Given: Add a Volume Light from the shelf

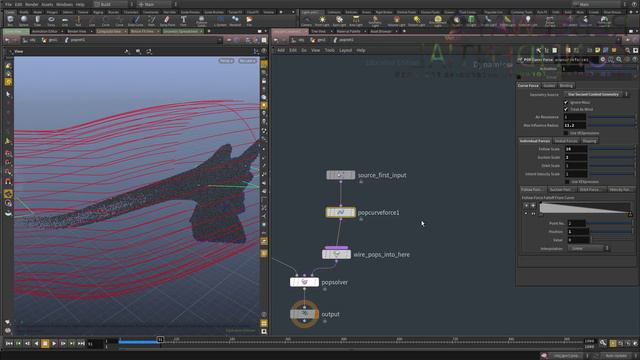Looking at the screenshot, I should coord(396,21).
